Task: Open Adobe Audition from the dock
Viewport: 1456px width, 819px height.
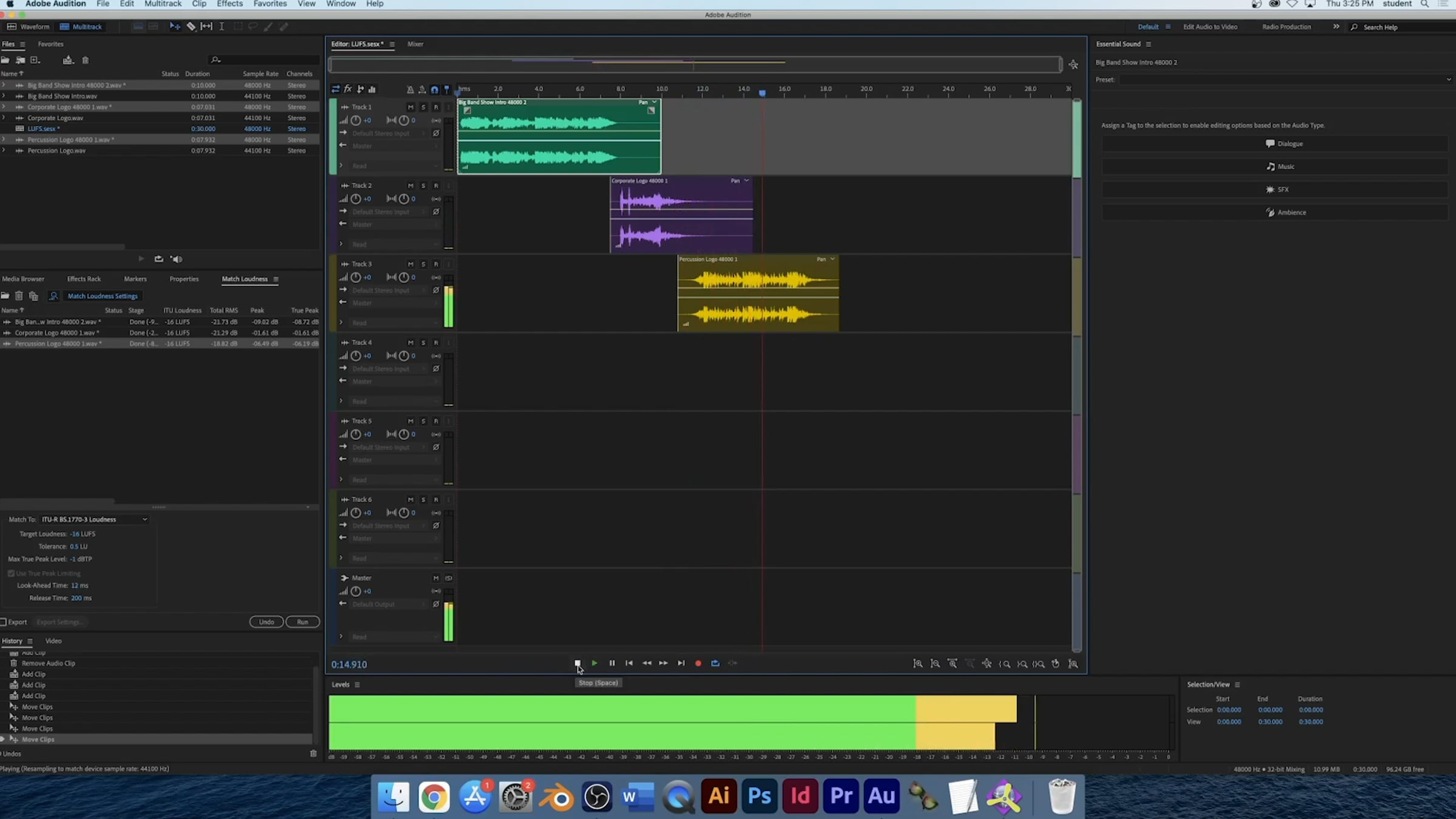Action: tap(881, 795)
